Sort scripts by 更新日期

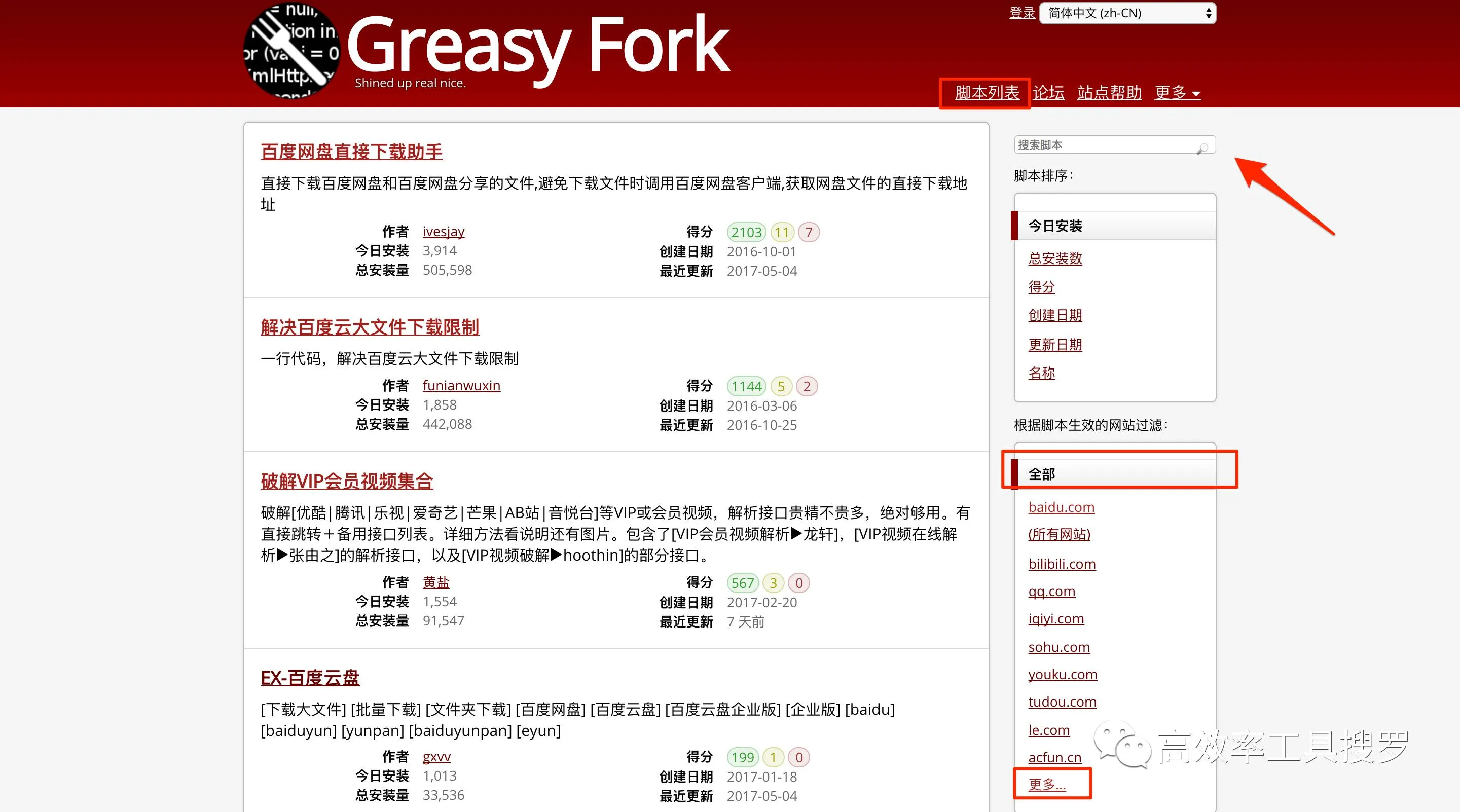pyautogui.click(x=1055, y=345)
